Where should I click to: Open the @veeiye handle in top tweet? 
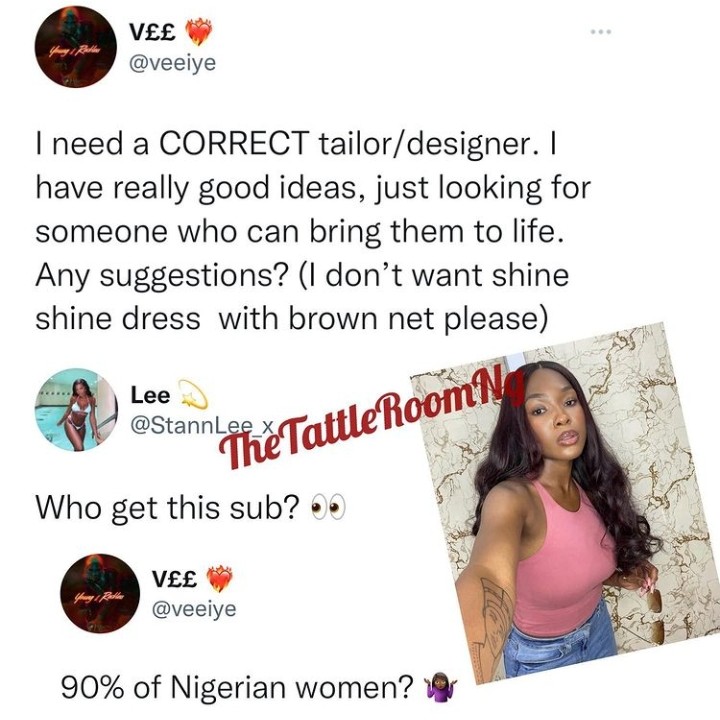[x=173, y=63]
